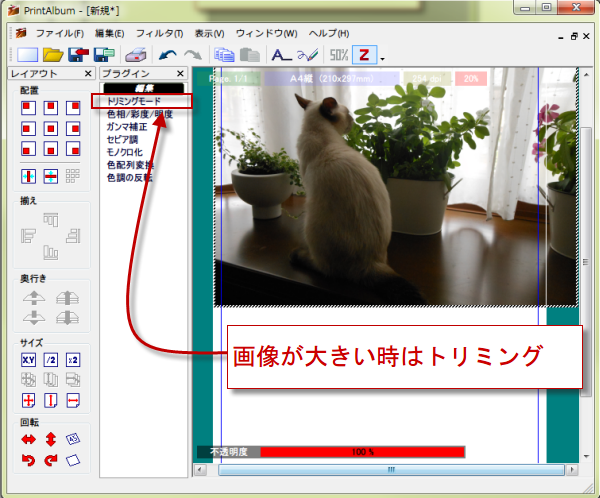Click the Print icon in the toolbar
Screen dimensions: 600x498
137,55
